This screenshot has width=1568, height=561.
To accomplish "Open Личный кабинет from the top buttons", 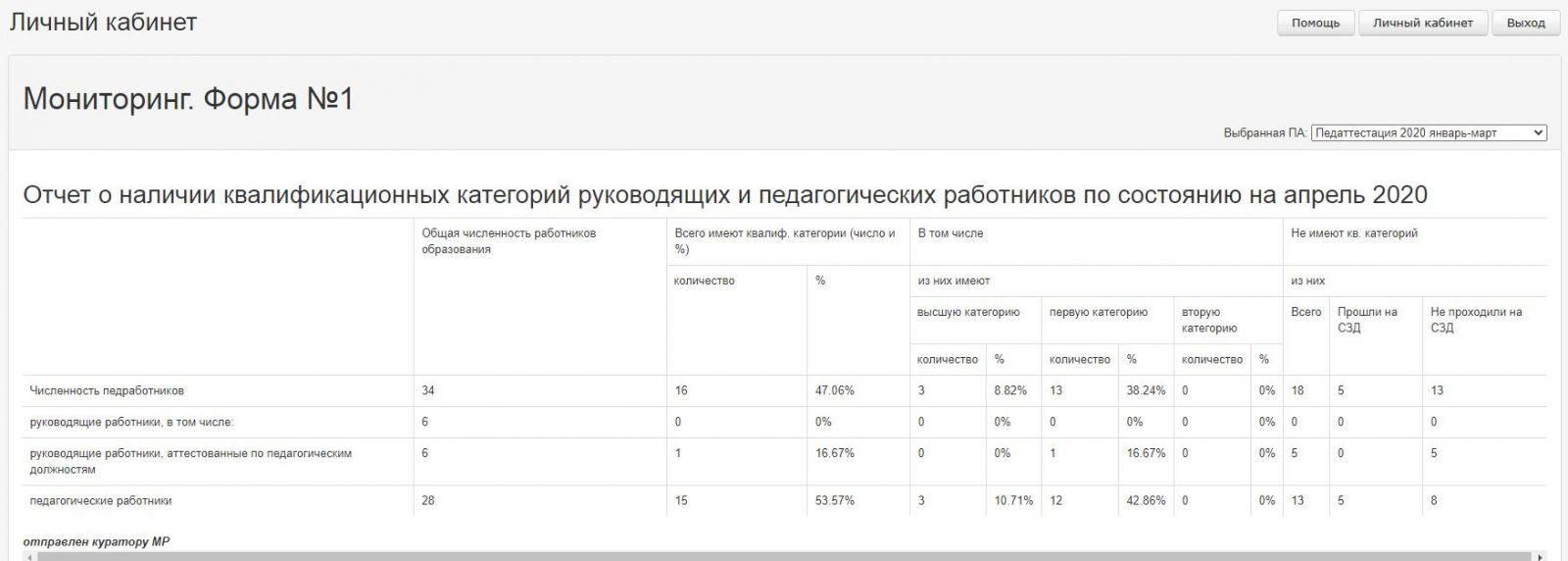I will (x=1422, y=23).
